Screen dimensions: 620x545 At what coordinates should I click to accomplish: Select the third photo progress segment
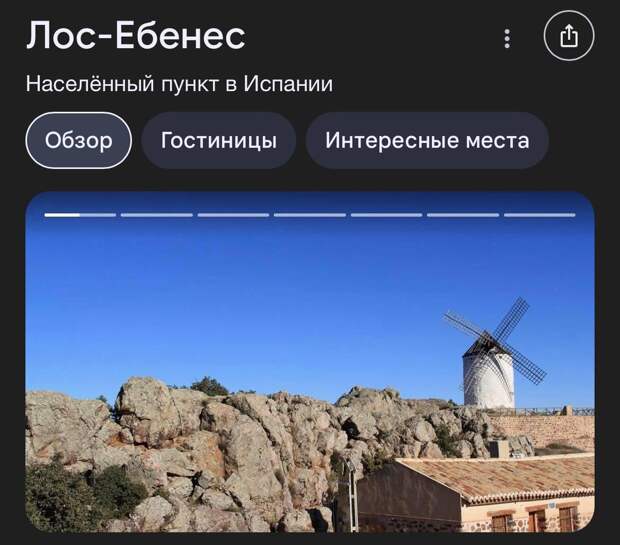tap(233, 215)
